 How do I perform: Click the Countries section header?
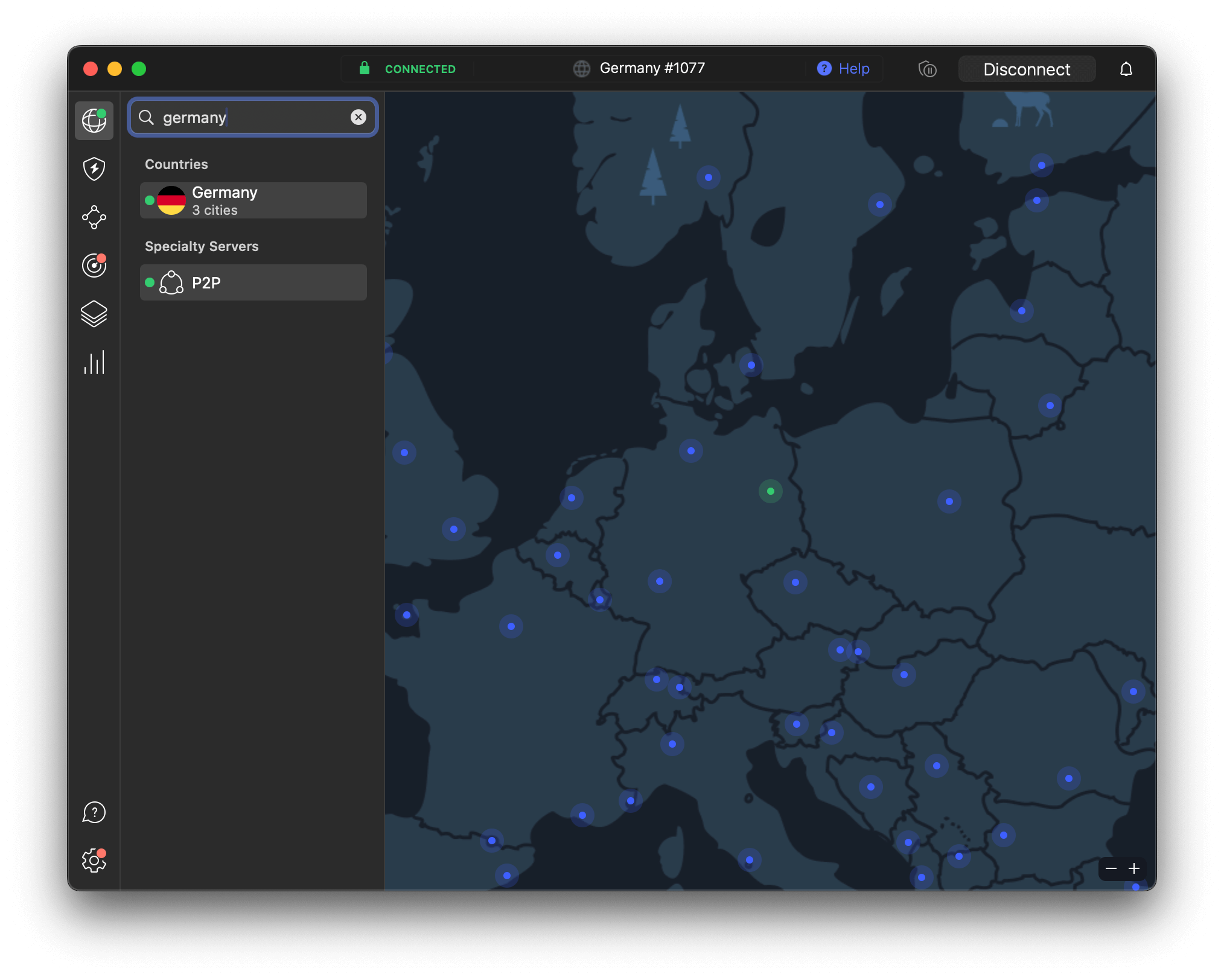176,164
